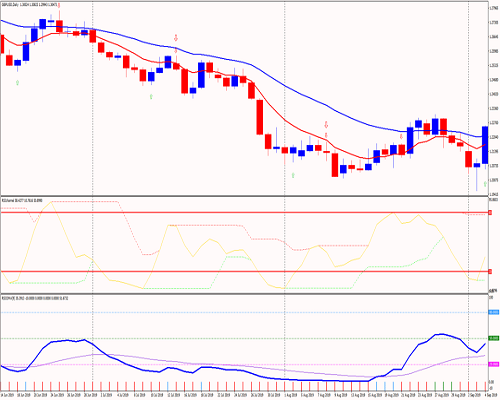500x400 pixels.
Task: Select the upper red horizontal level line
Action: pos(244,212)
